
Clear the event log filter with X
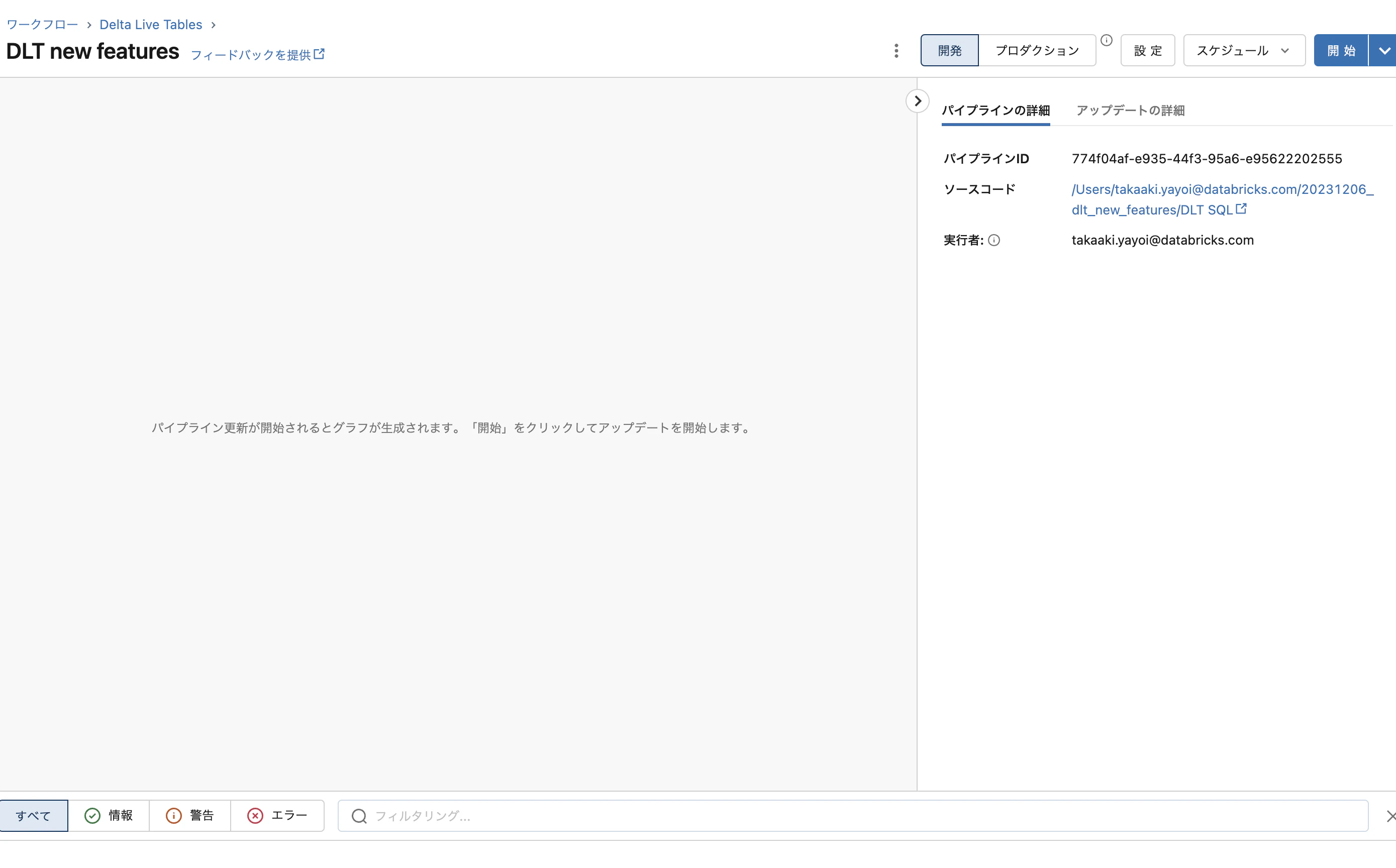pyautogui.click(x=1391, y=816)
